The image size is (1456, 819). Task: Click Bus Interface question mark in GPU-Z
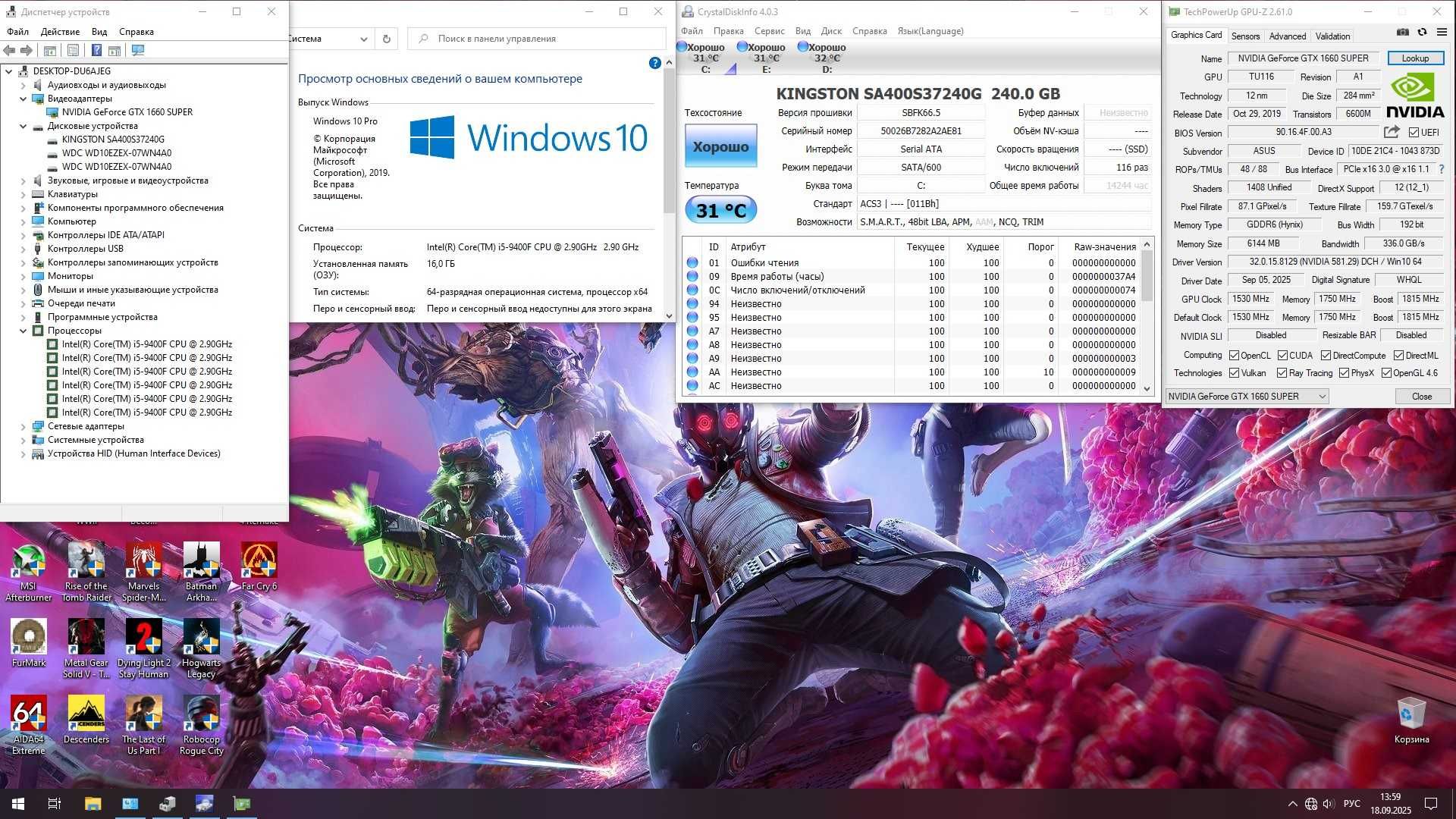(x=1442, y=169)
